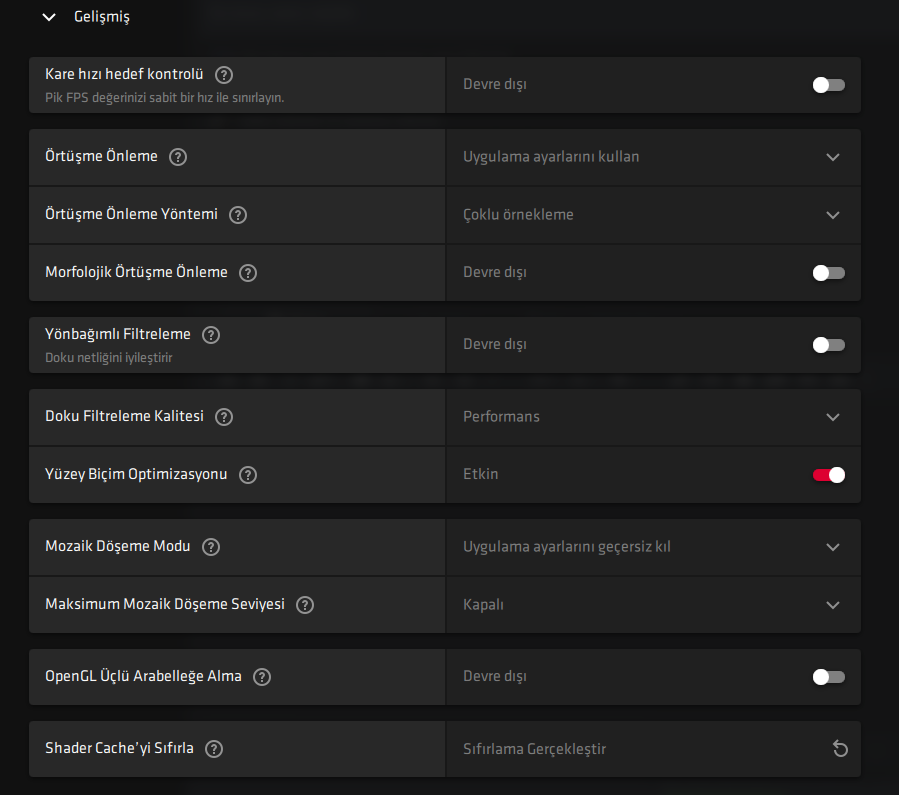Click reset icon for Shader Cache'yi Sıfırla
The width and height of the screenshot is (899, 795).
tap(840, 749)
